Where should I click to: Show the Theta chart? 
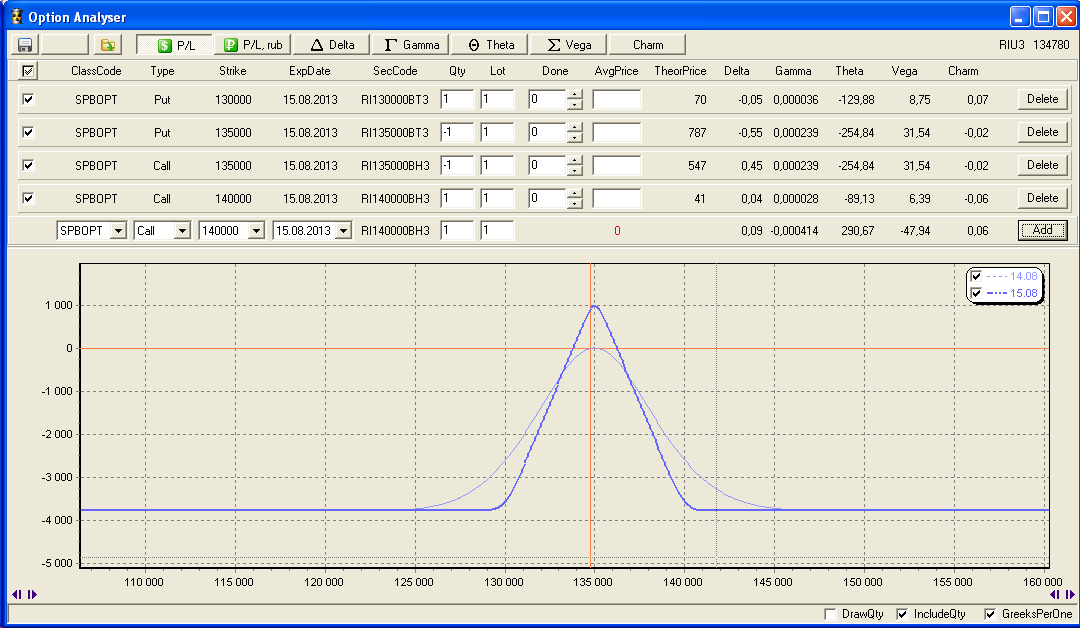click(x=491, y=45)
